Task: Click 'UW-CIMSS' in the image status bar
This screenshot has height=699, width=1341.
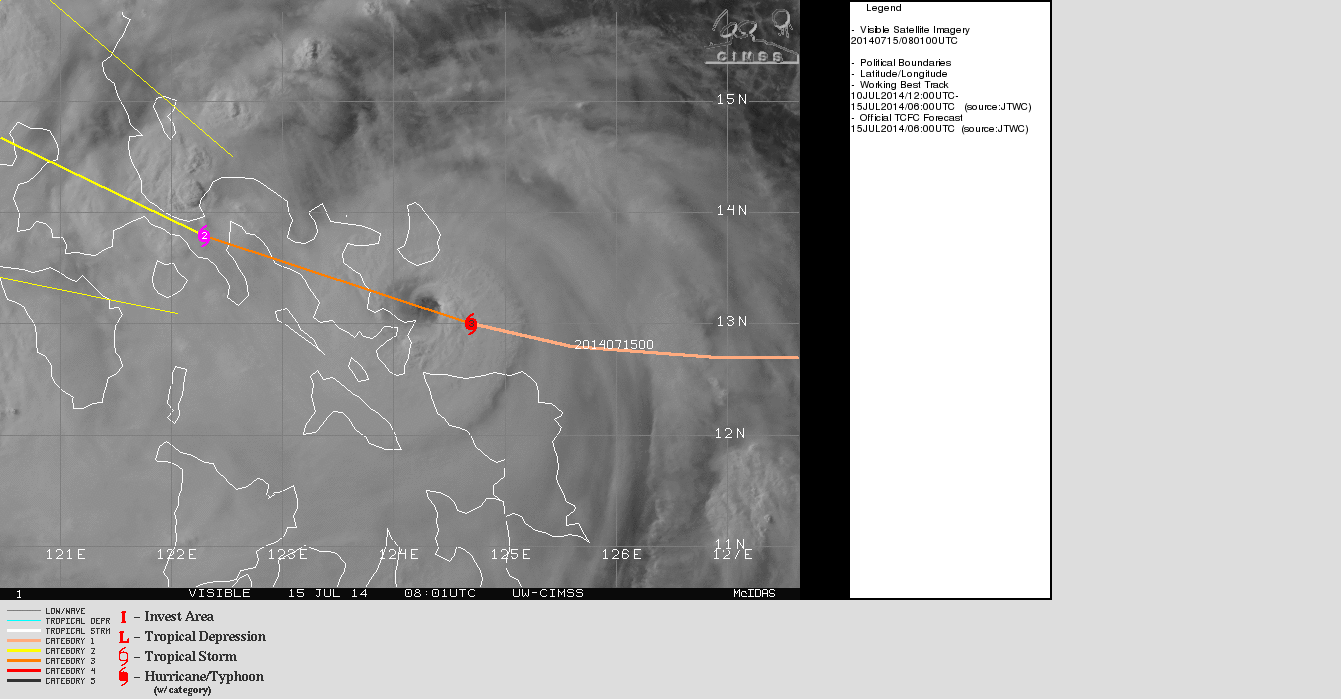Action: [548, 594]
